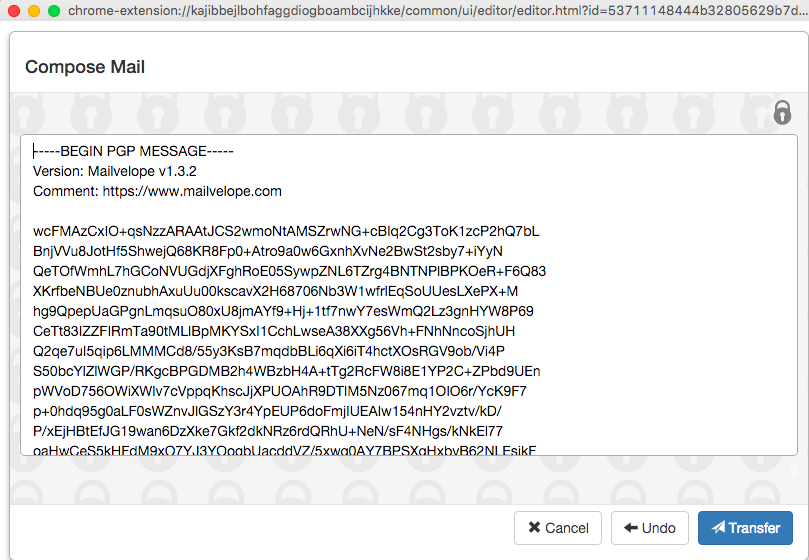809x560 pixels.
Task: Click the Version: Mailvelope v1.3.2 line
Action: click(115, 171)
